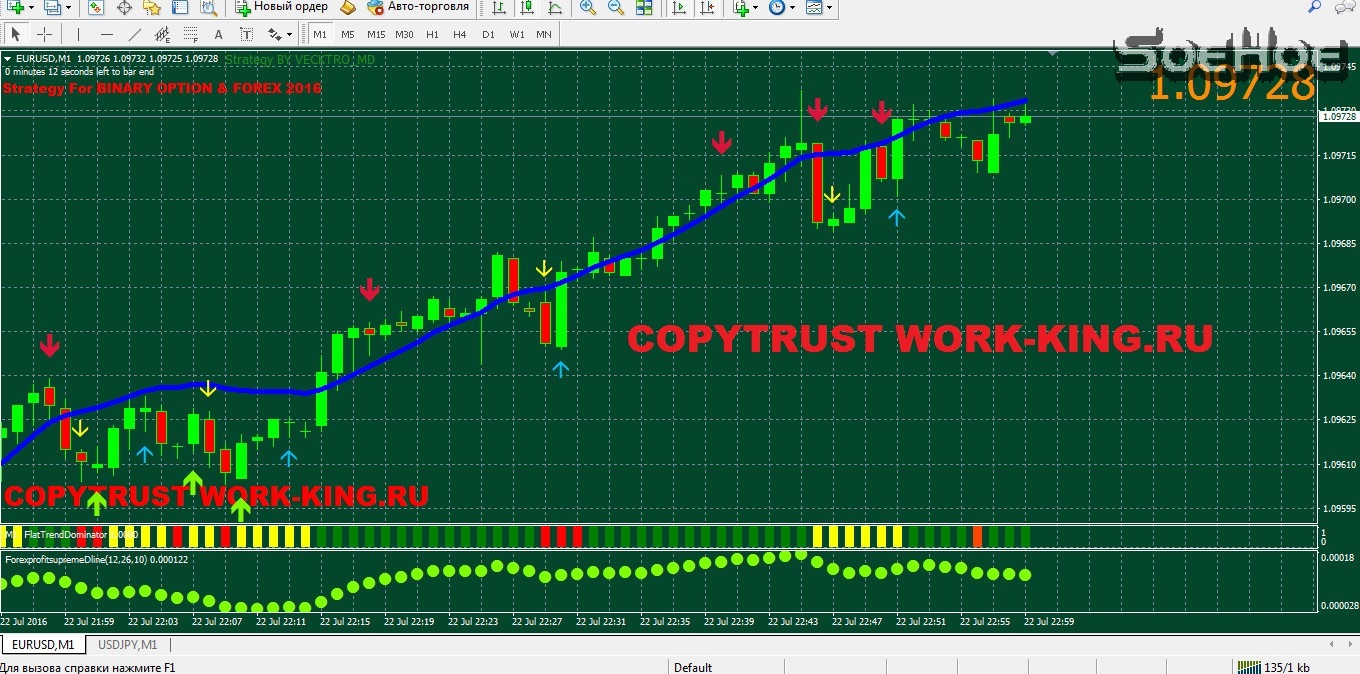Toggle Авто-торговля auto-trading button

coord(418,8)
